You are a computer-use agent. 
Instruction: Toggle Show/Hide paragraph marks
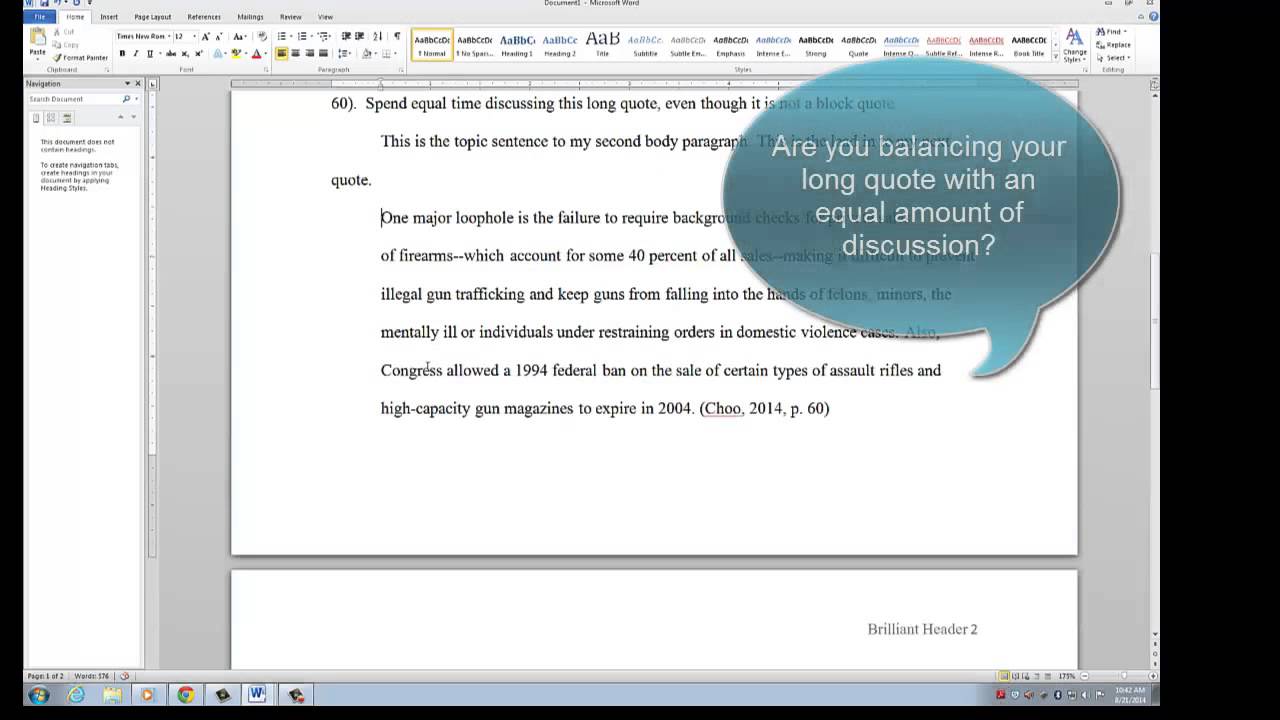(397, 36)
